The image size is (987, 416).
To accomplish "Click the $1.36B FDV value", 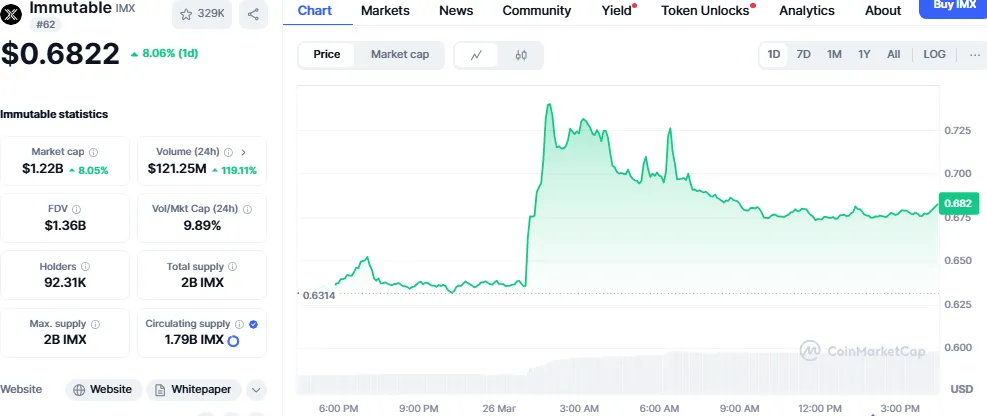I will point(65,225).
